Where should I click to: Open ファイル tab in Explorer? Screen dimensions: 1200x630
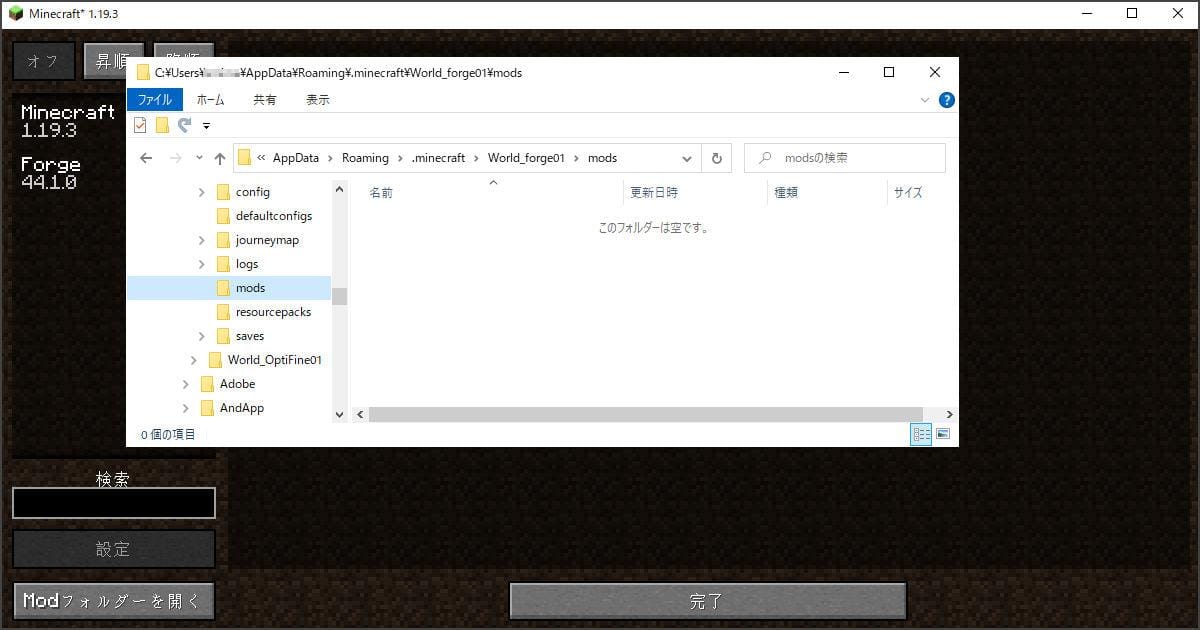tap(155, 100)
